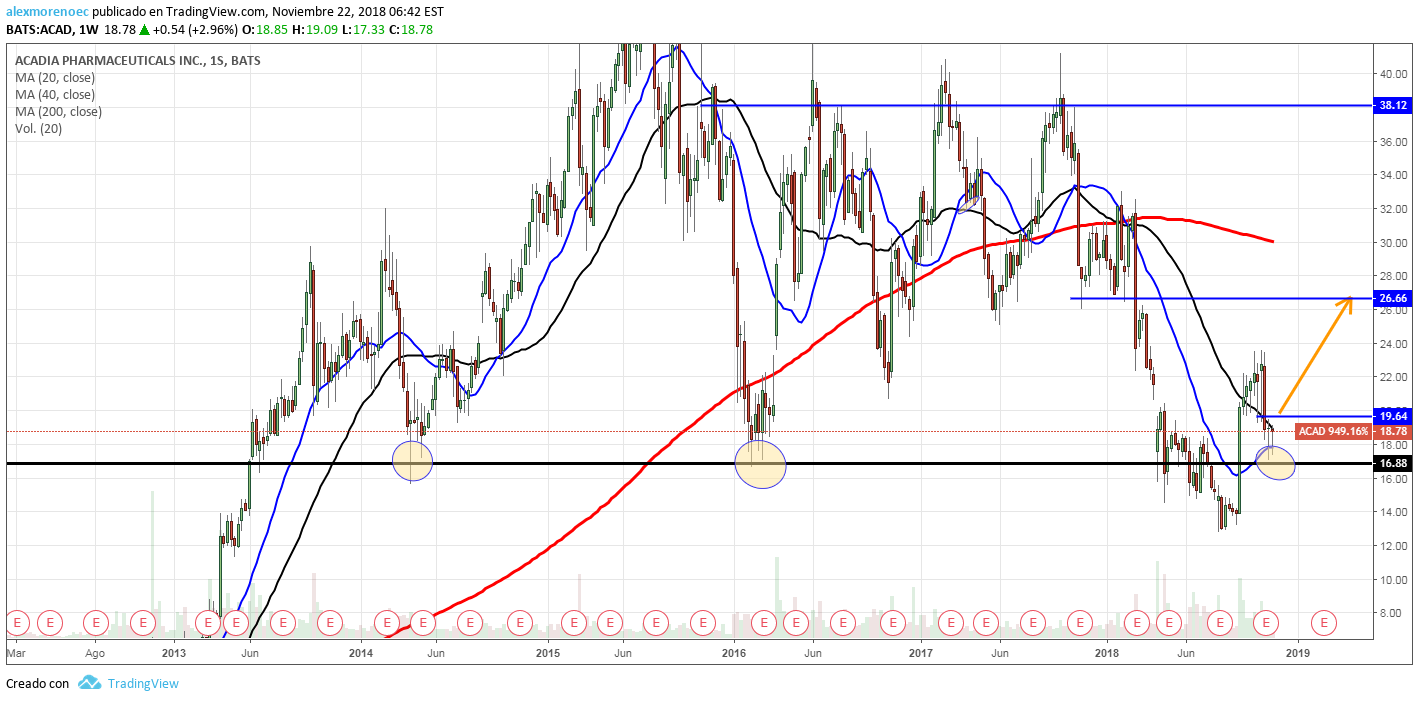
Task: Click the 26.66 blue price label
Action: click(x=1395, y=298)
